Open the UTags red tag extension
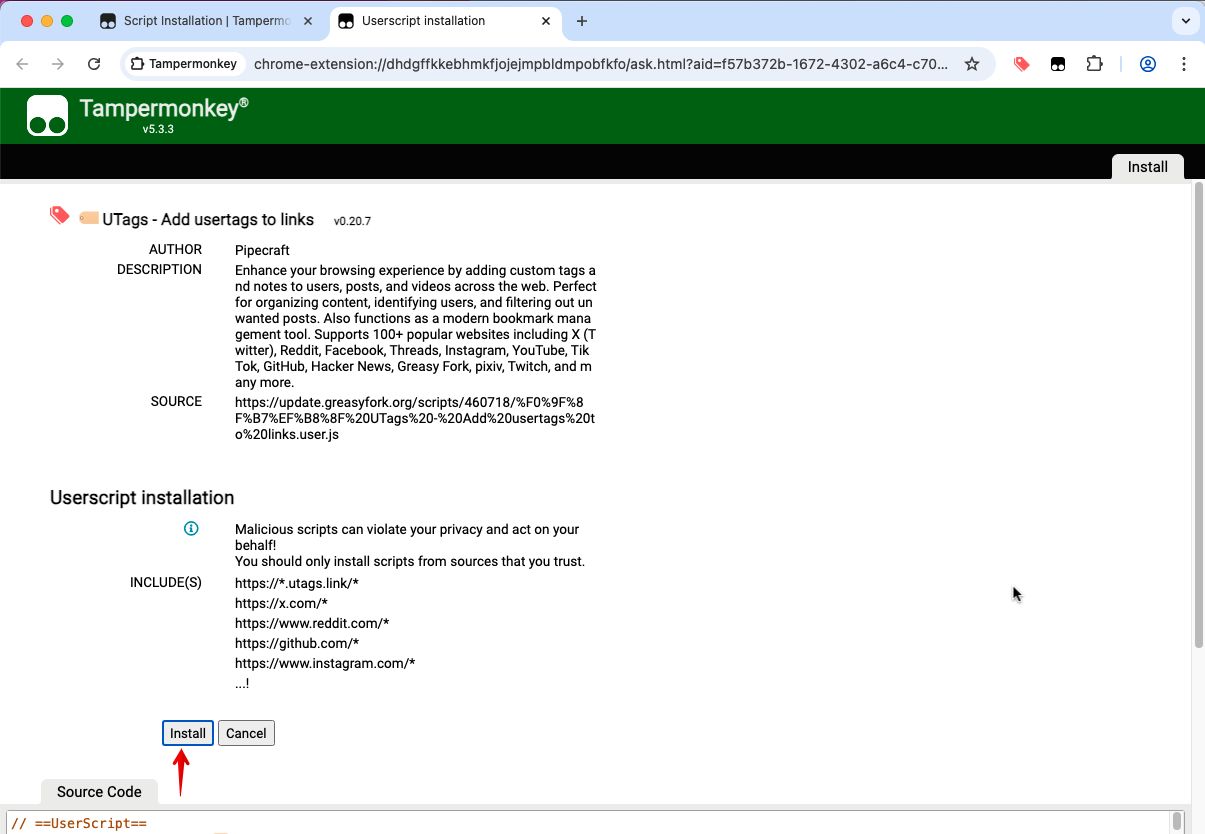Viewport: 1205px width, 834px height. [x=1021, y=64]
